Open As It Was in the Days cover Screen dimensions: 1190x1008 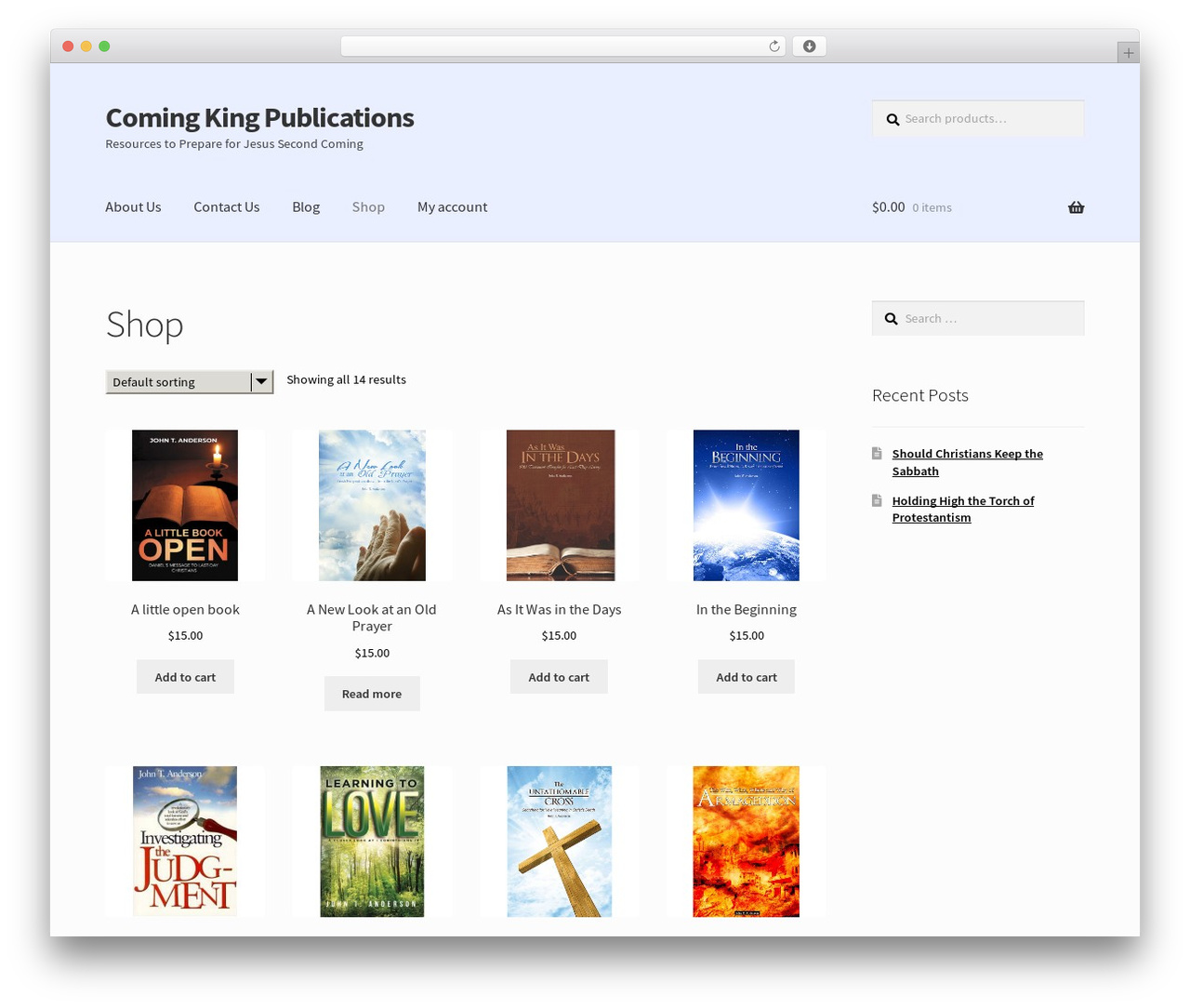561,506
